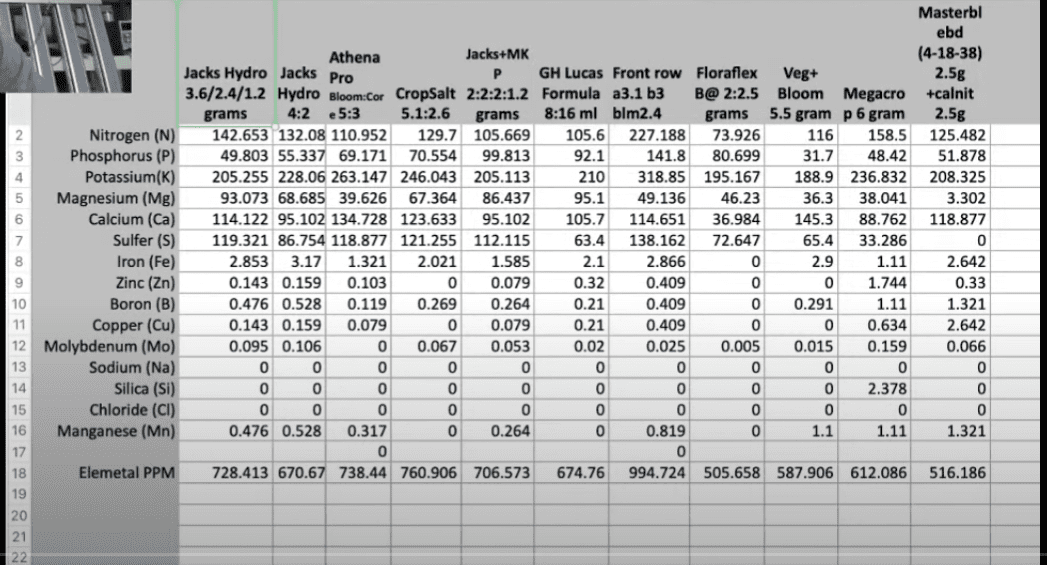Click the Molybdenum (Mo) row label
This screenshot has width=1047, height=565.
110,347
